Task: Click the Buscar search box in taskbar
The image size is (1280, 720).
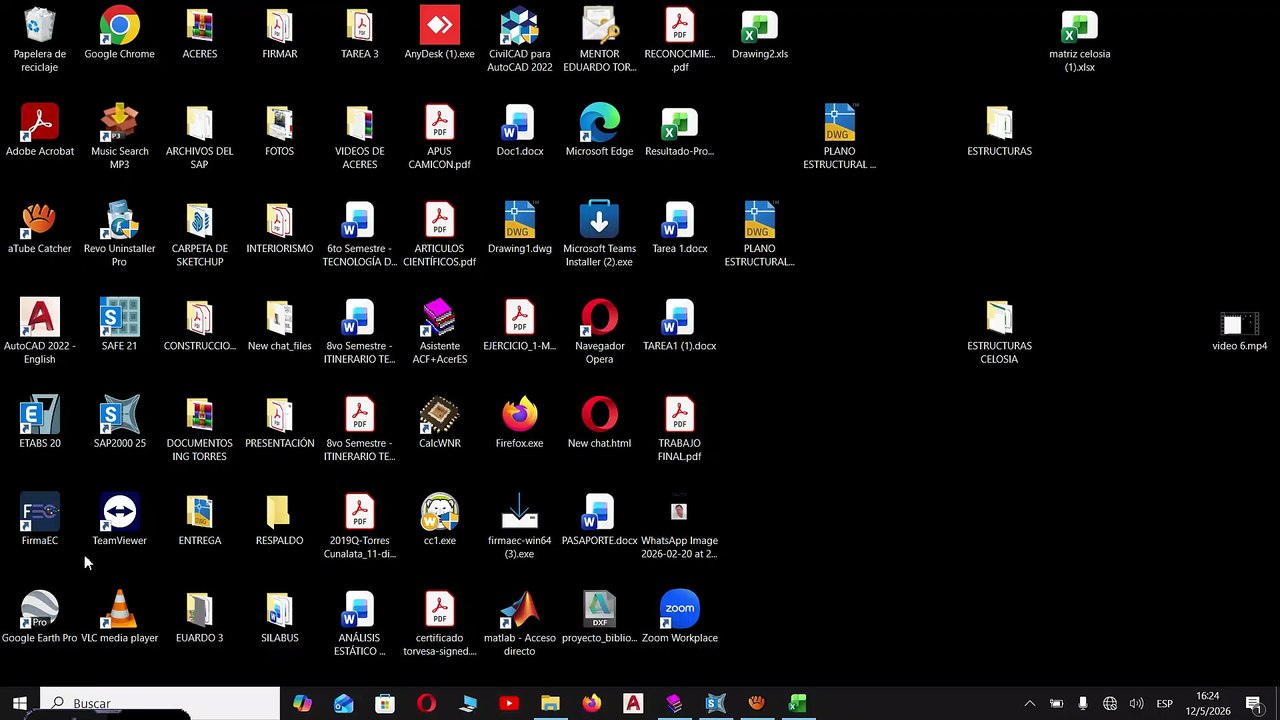Action: (160, 703)
